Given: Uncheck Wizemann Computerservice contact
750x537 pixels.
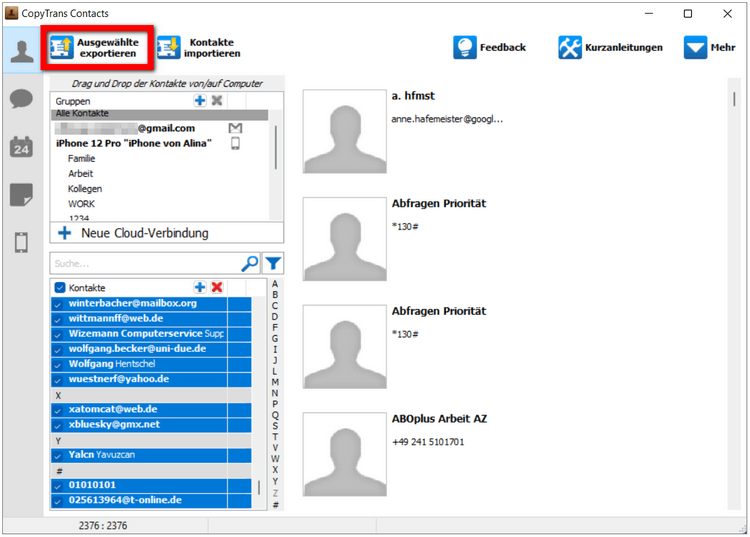Looking at the screenshot, I should pos(58,335).
